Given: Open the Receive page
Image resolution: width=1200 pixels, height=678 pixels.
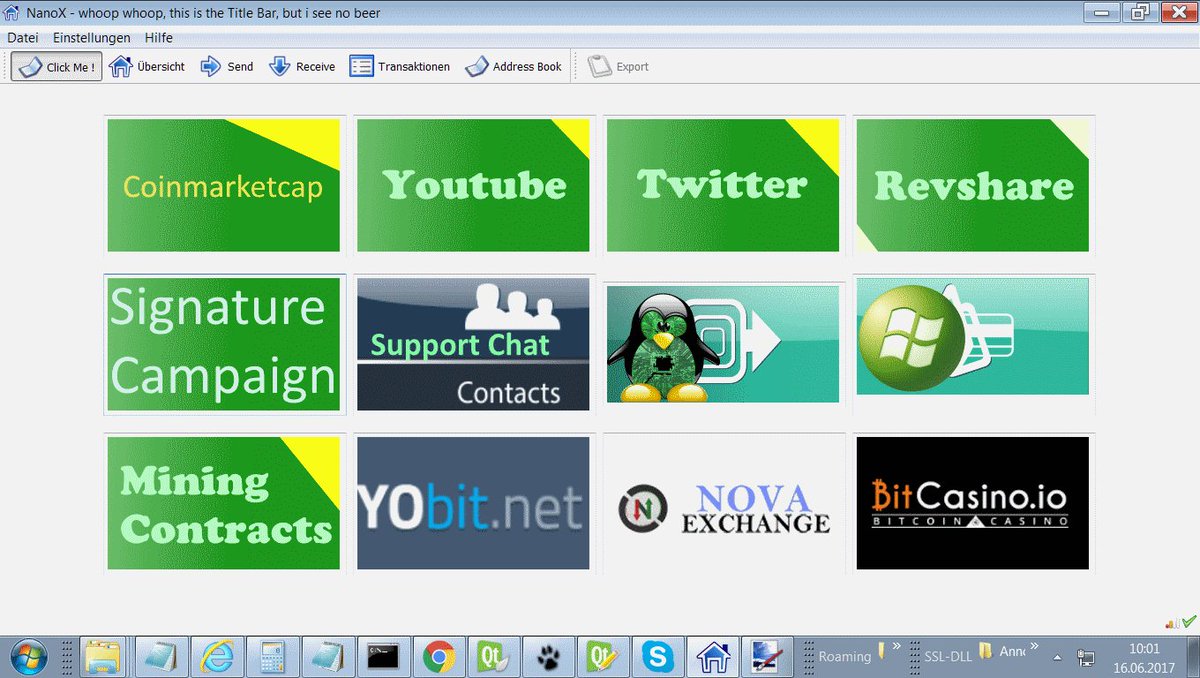Looking at the screenshot, I should [302, 67].
